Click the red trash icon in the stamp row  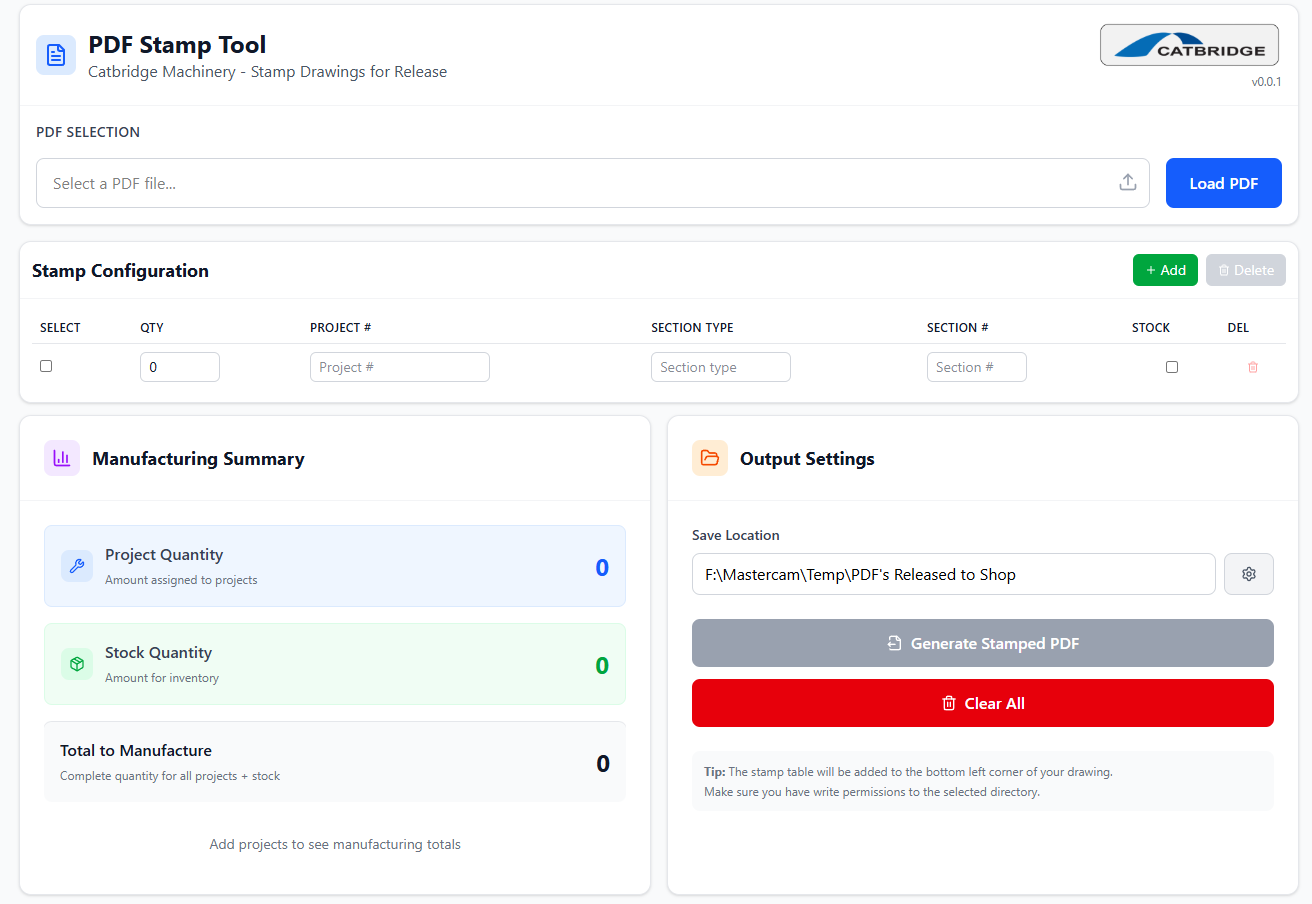click(1253, 367)
